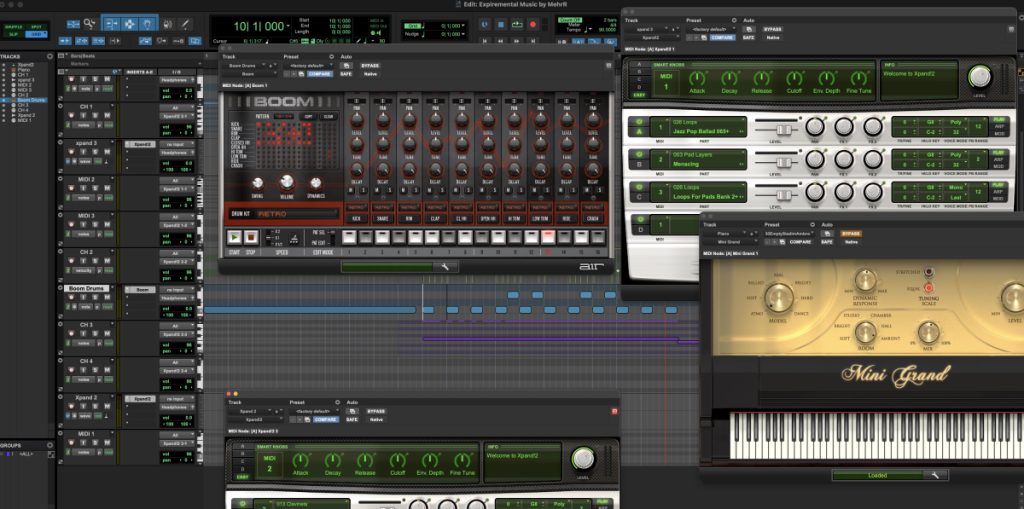The image size is (1024, 509).
Task: Click the Boom SWING knob
Action: click(x=257, y=183)
